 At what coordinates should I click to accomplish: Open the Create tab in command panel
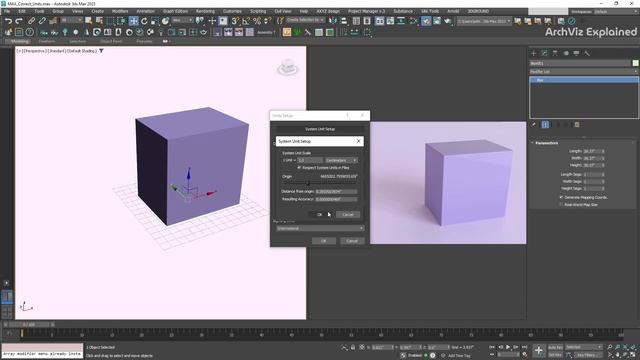tap(533, 53)
